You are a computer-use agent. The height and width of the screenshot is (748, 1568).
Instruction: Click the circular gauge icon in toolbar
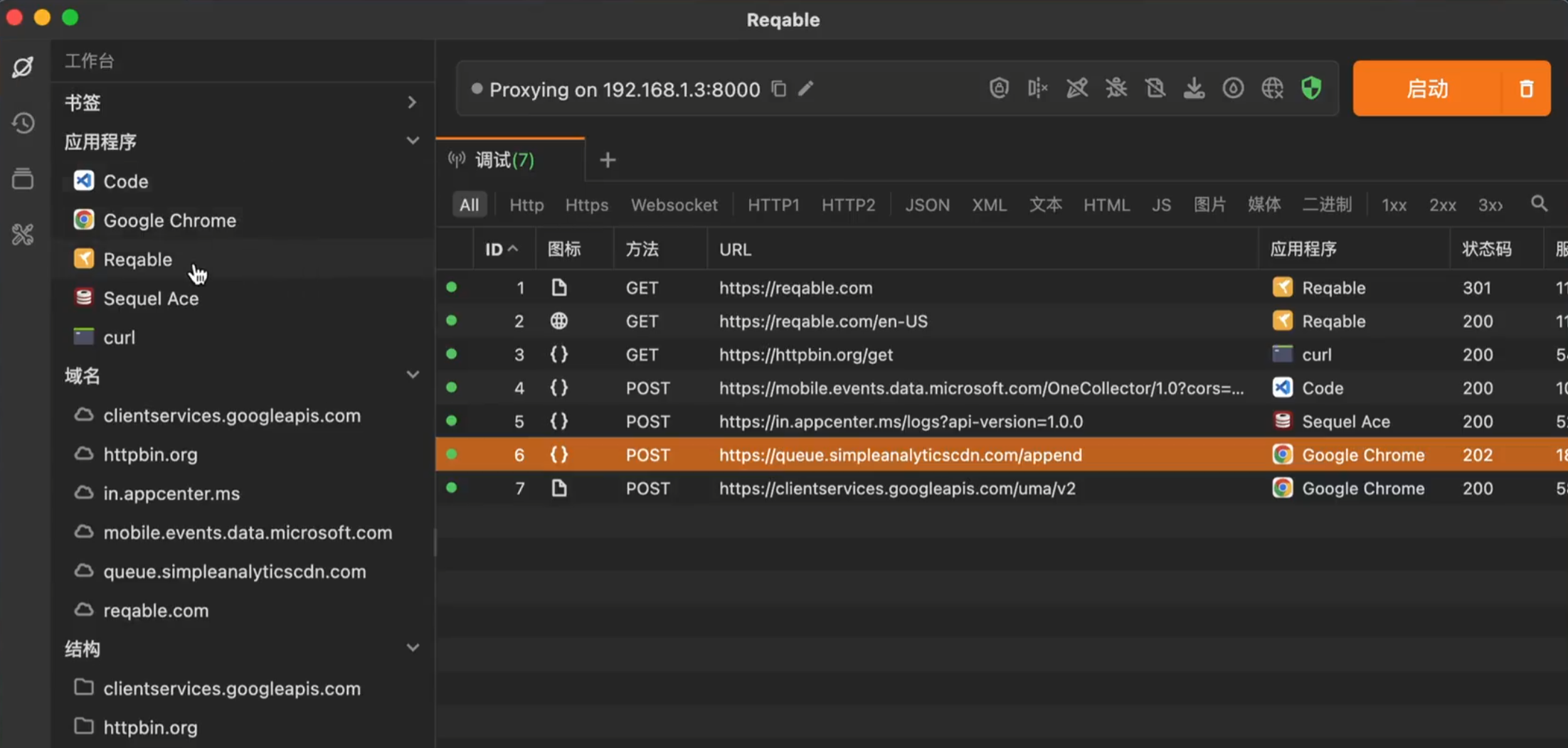click(1234, 88)
